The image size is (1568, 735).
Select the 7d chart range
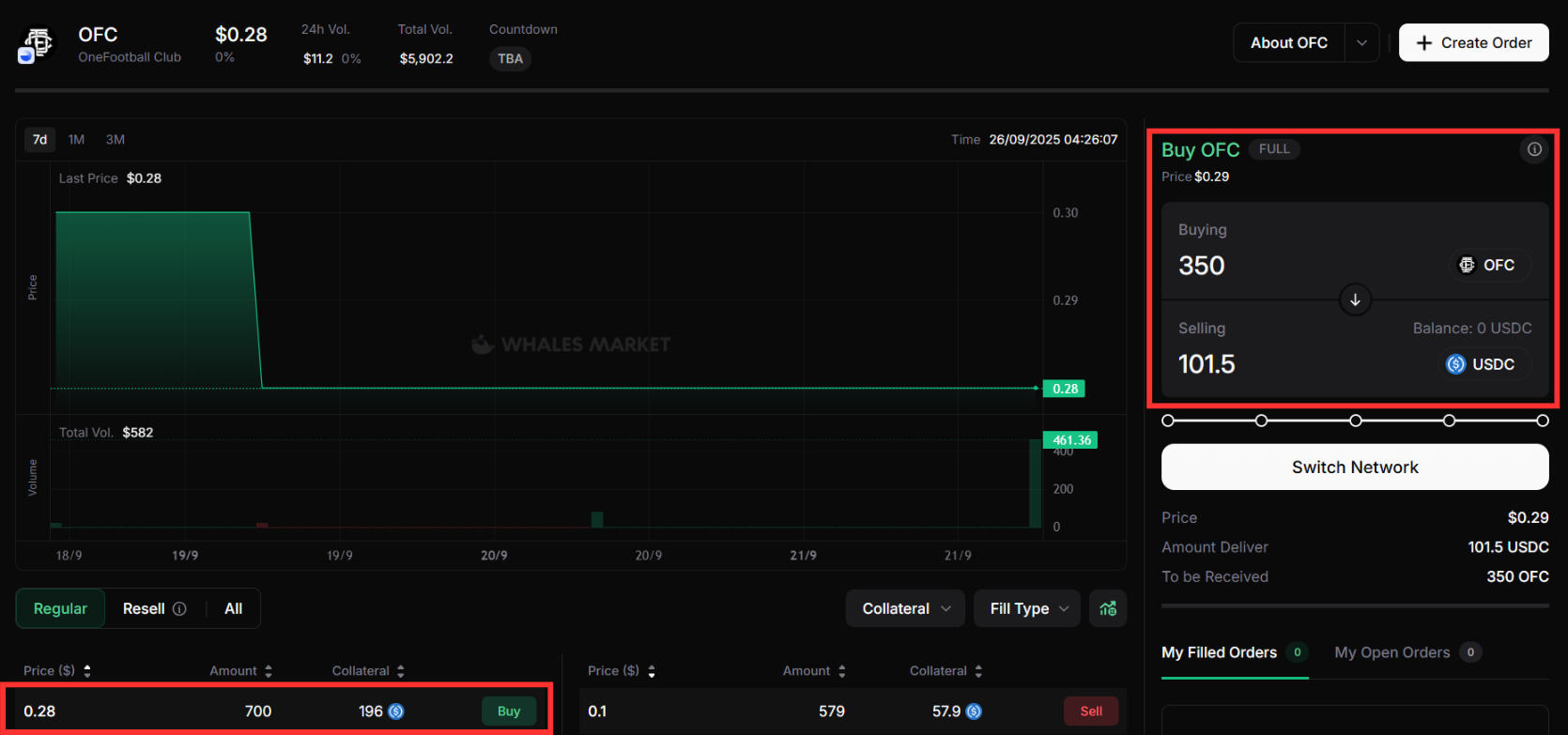40,140
